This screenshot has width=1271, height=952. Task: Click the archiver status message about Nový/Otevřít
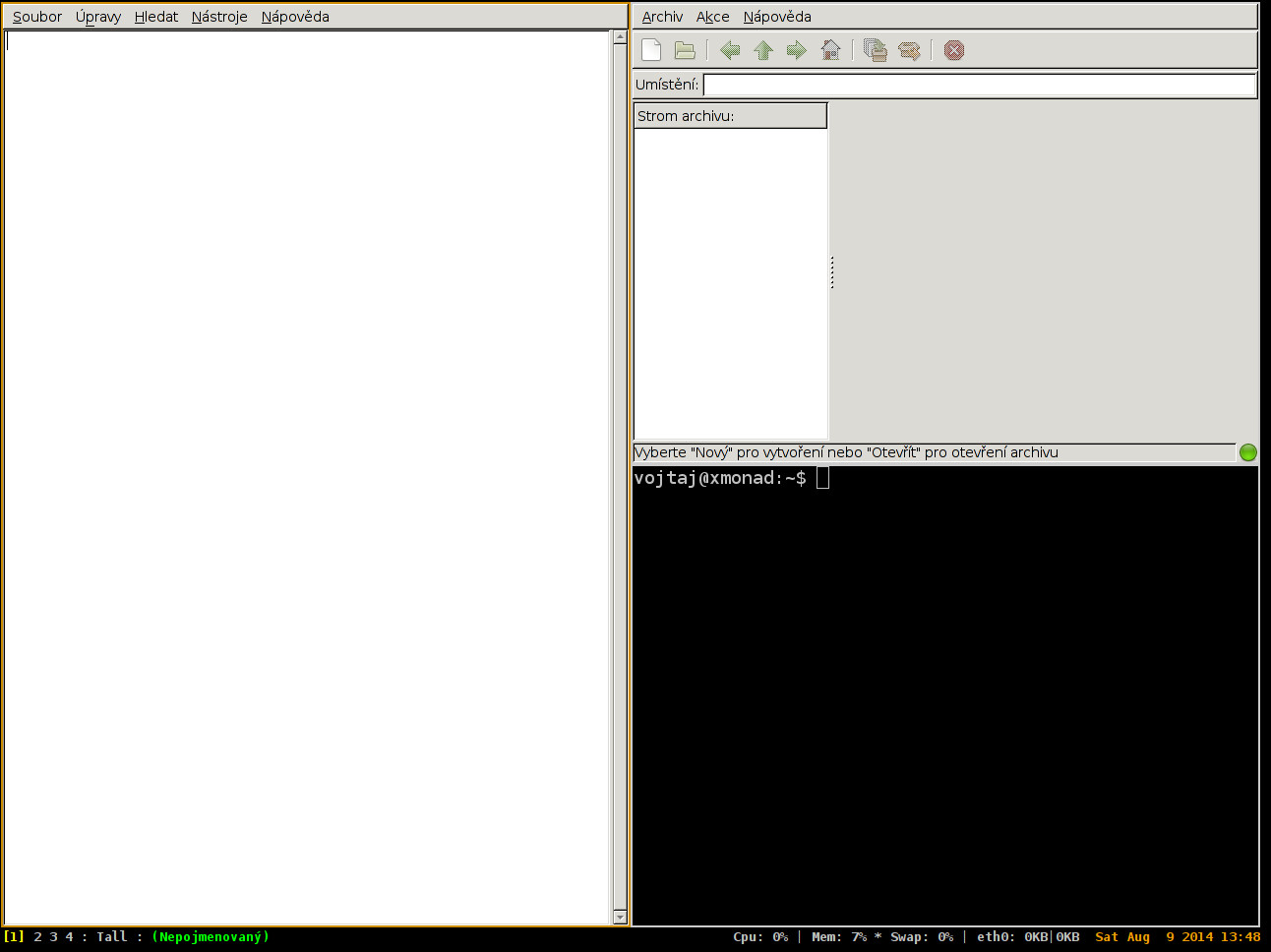click(846, 452)
